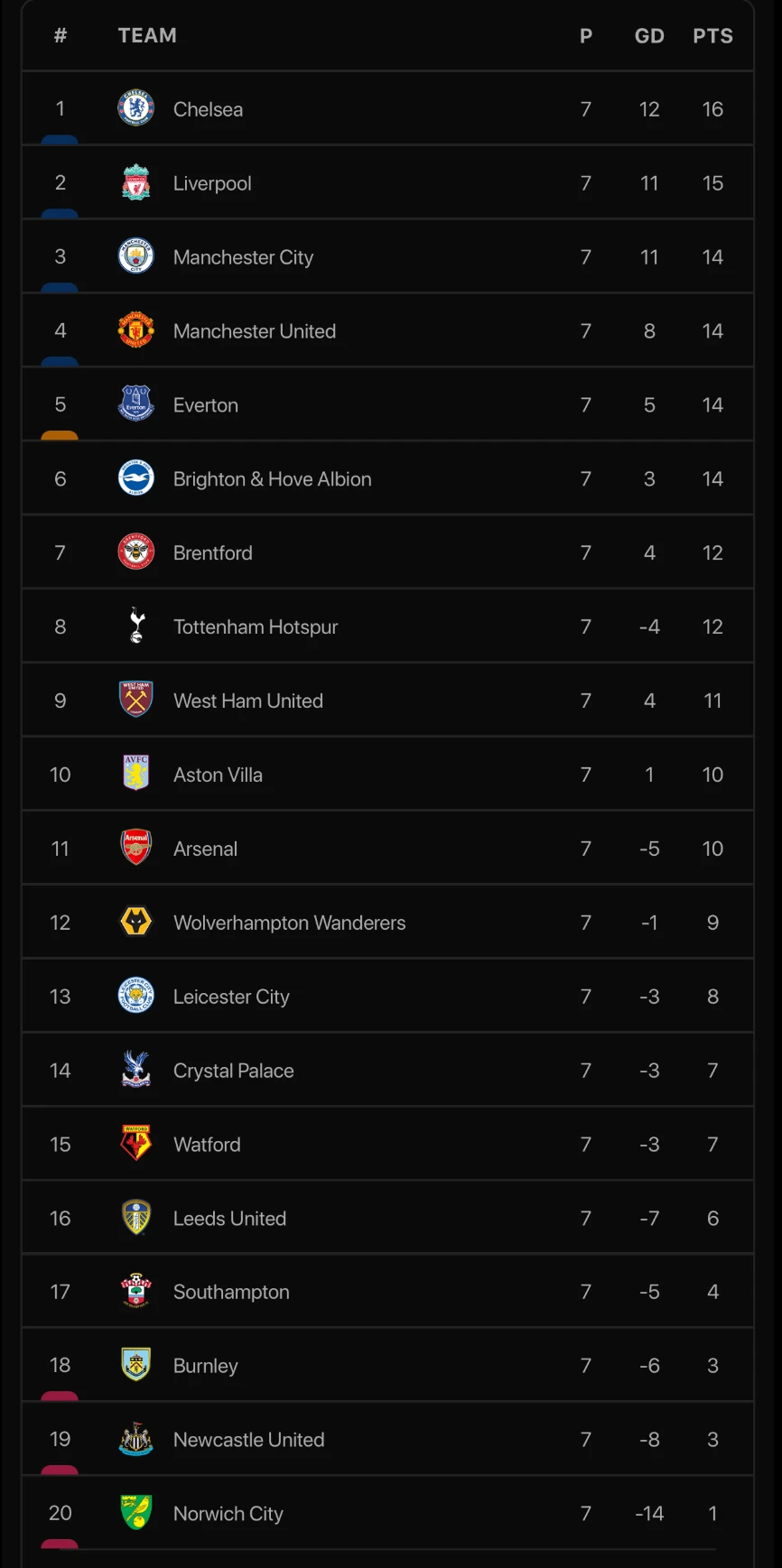Select the Brentford row's points value
The width and height of the screenshot is (782, 1568).
[x=712, y=552]
